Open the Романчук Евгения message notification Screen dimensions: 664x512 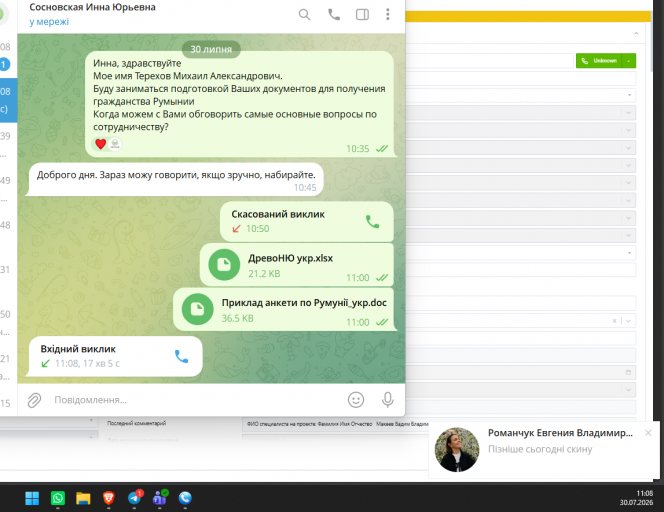point(546,450)
